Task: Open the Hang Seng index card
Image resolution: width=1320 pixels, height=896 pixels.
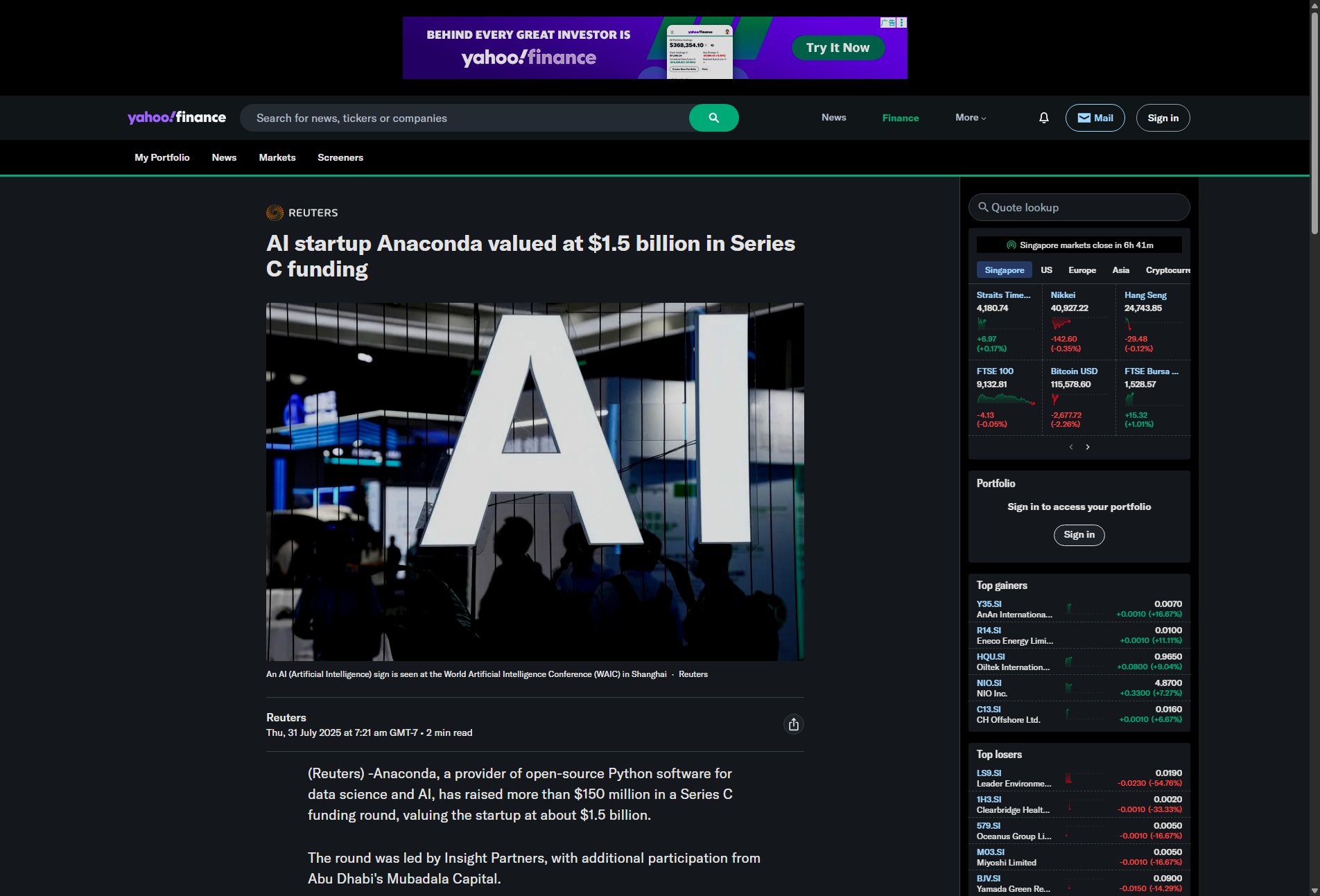Action: [x=1152, y=322]
